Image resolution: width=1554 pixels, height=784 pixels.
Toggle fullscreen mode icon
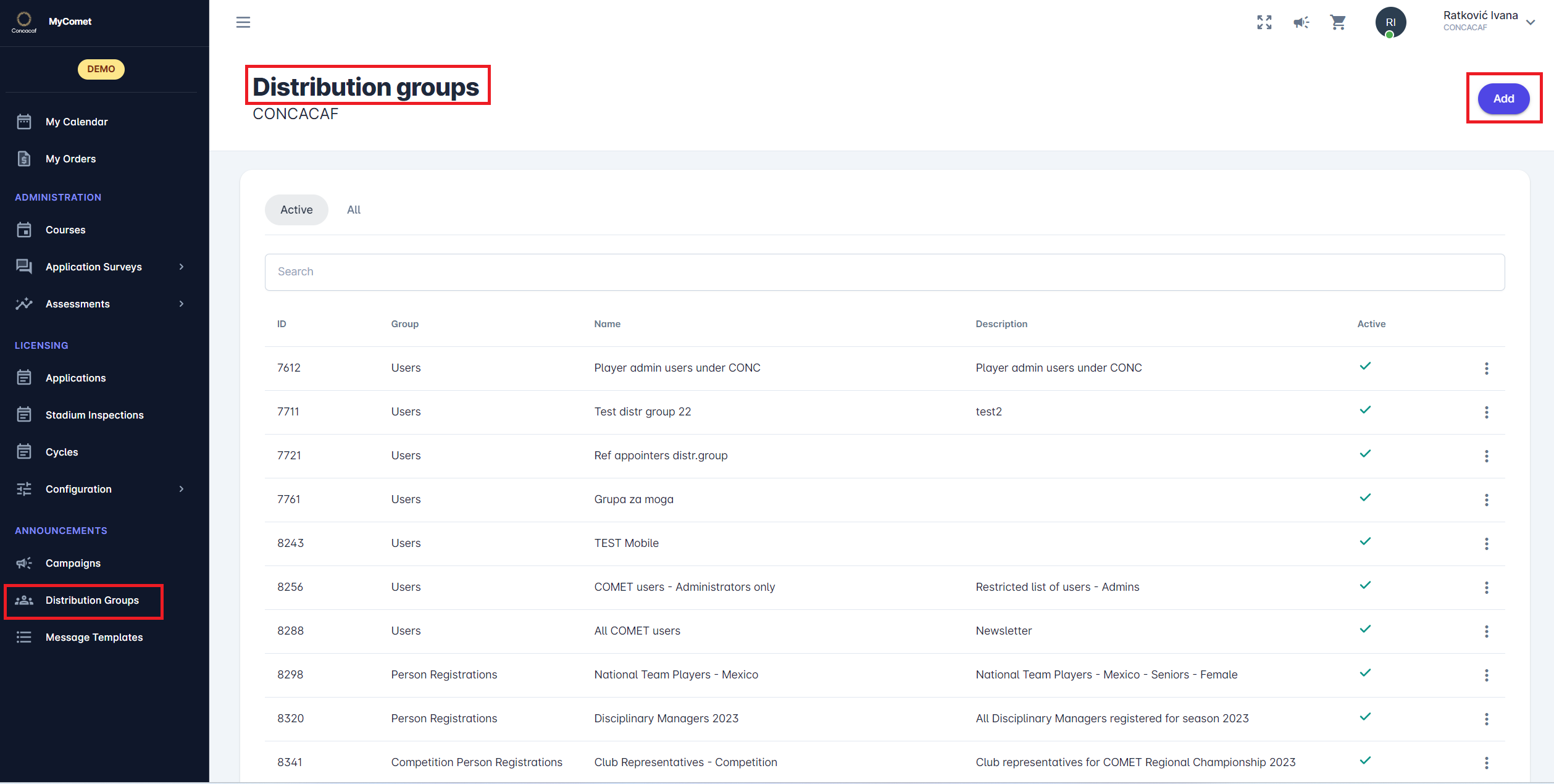point(1264,22)
